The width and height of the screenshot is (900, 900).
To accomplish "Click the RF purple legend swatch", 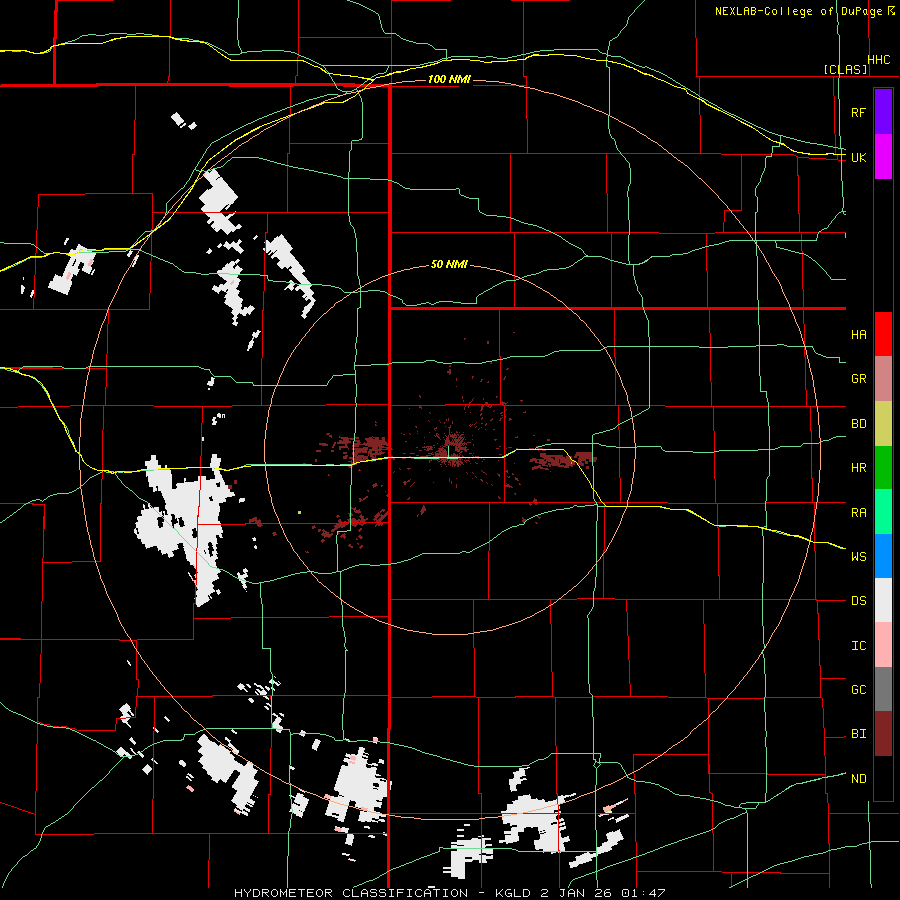I will 883,112.
